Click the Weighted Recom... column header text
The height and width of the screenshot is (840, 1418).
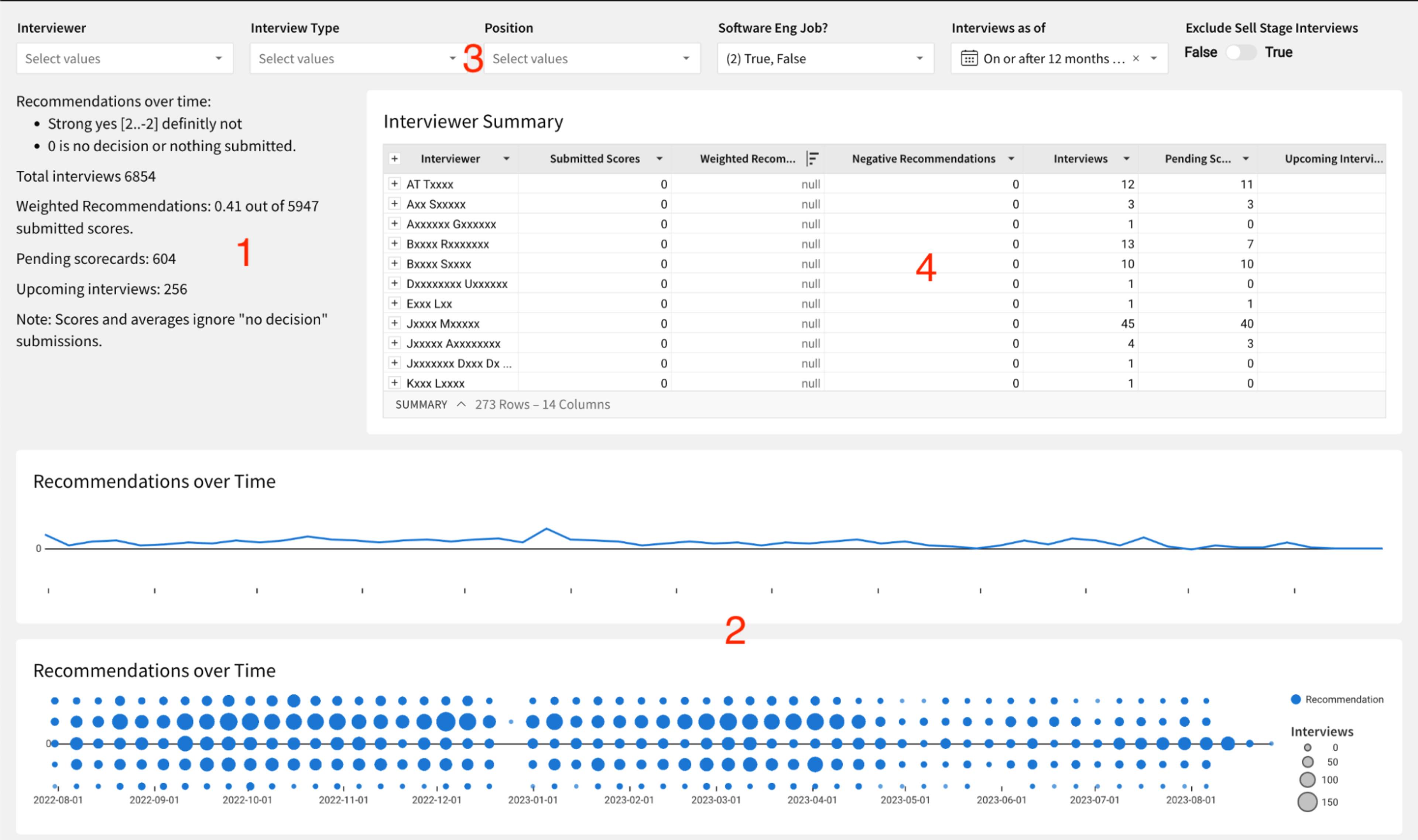coord(747,158)
